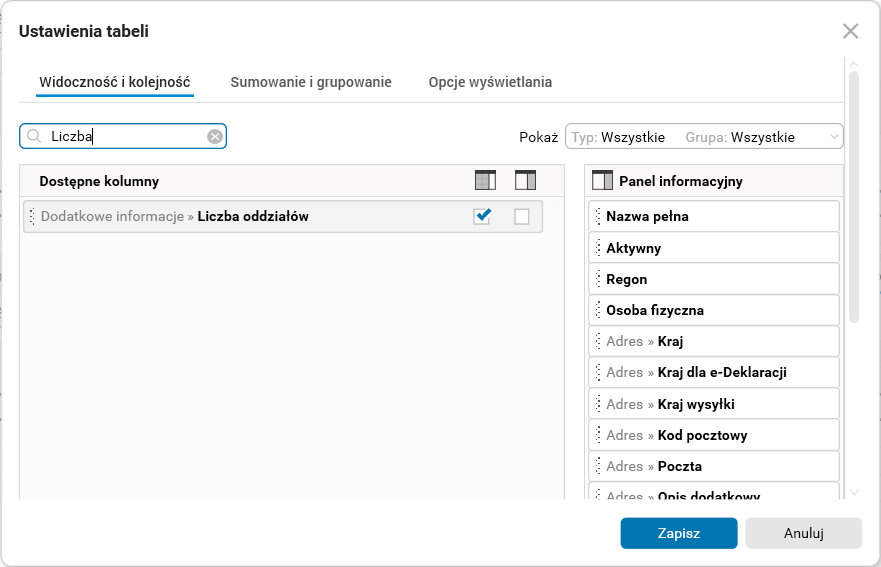Grab the drag handle of Regon
The image size is (881, 567).
click(598, 279)
